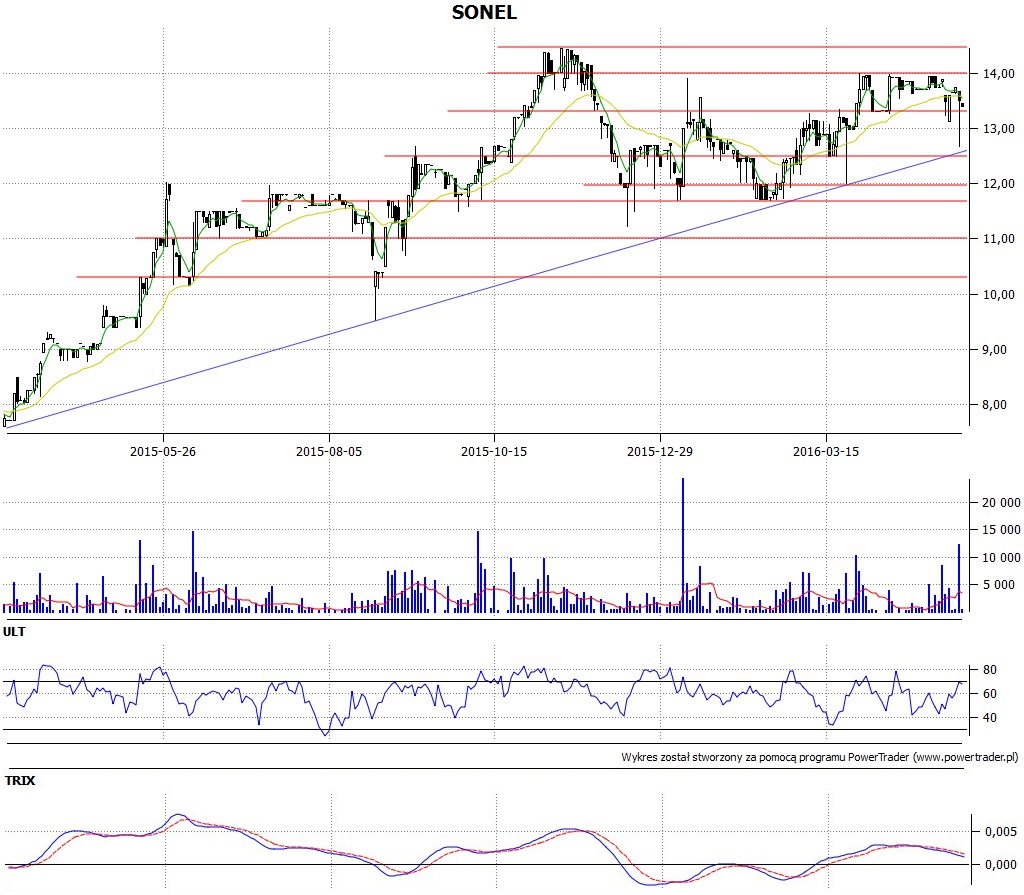Click the 13,00 price axis label
Image resolution: width=1024 pixels, height=895 pixels.
click(999, 129)
